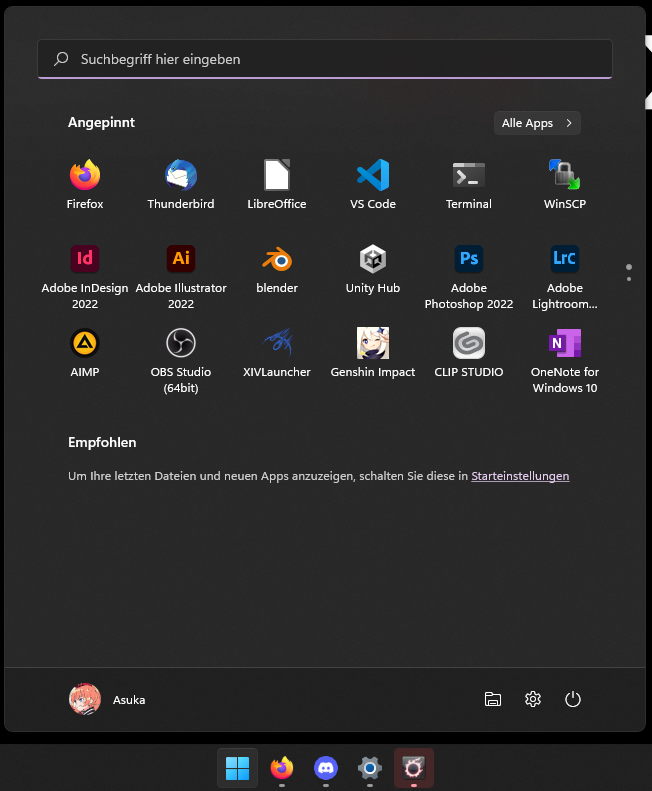Launch CLIP STUDIO

pyautogui.click(x=469, y=353)
